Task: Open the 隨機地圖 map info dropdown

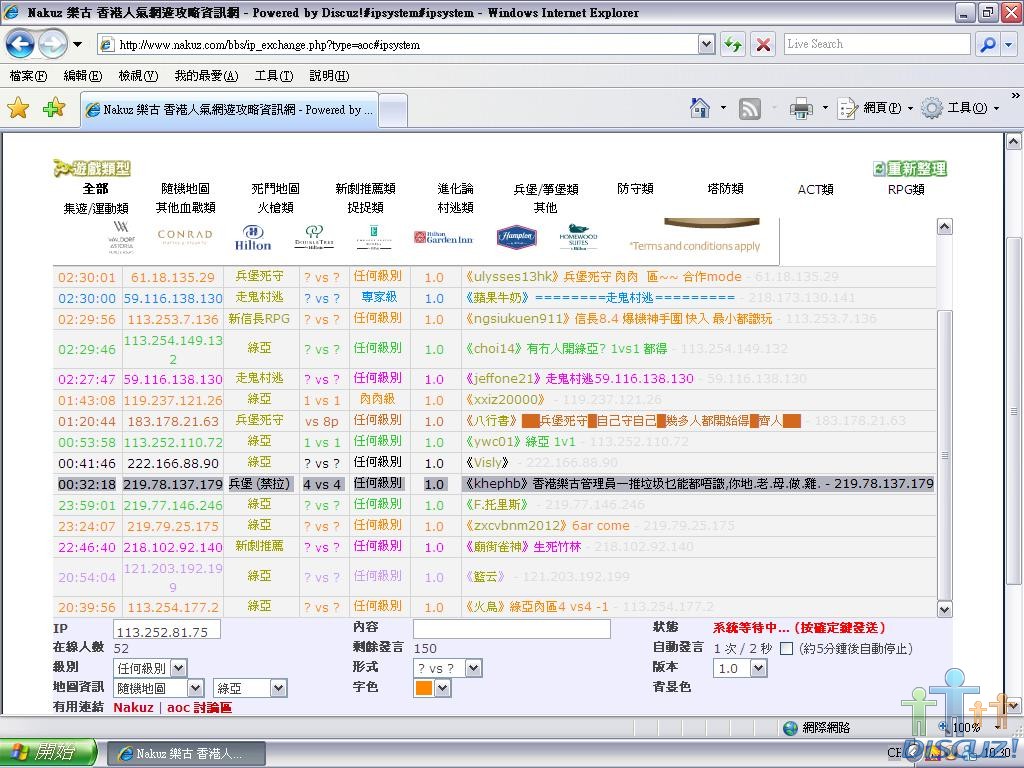Action: pos(160,688)
